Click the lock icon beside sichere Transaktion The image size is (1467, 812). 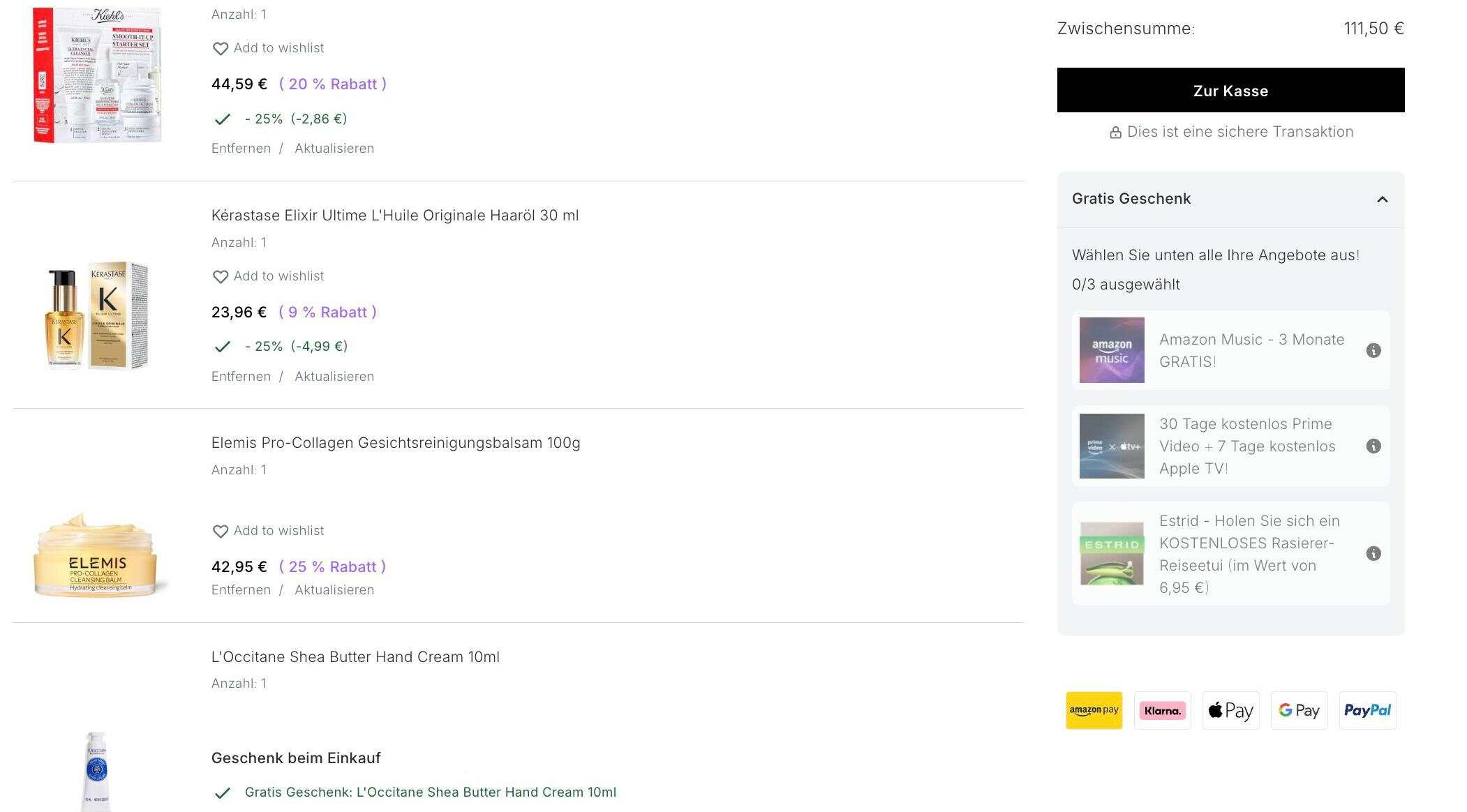point(1115,133)
